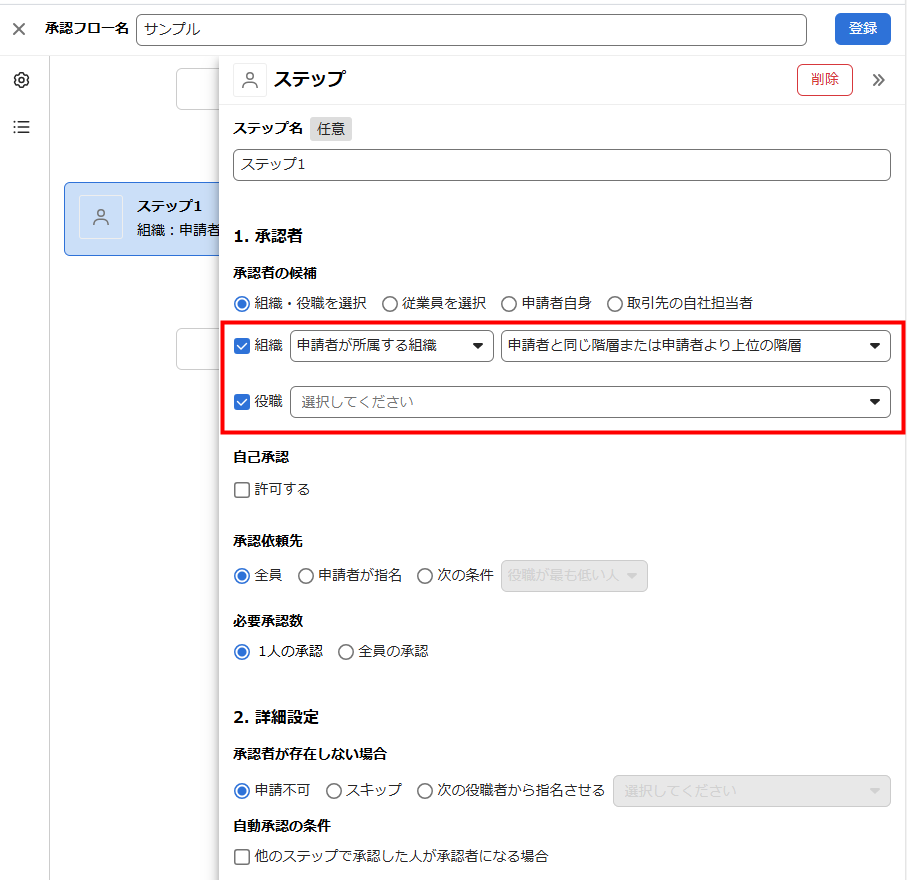
Task: Open the 申請者が所属する組織 dropdown
Action: click(391, 346)
